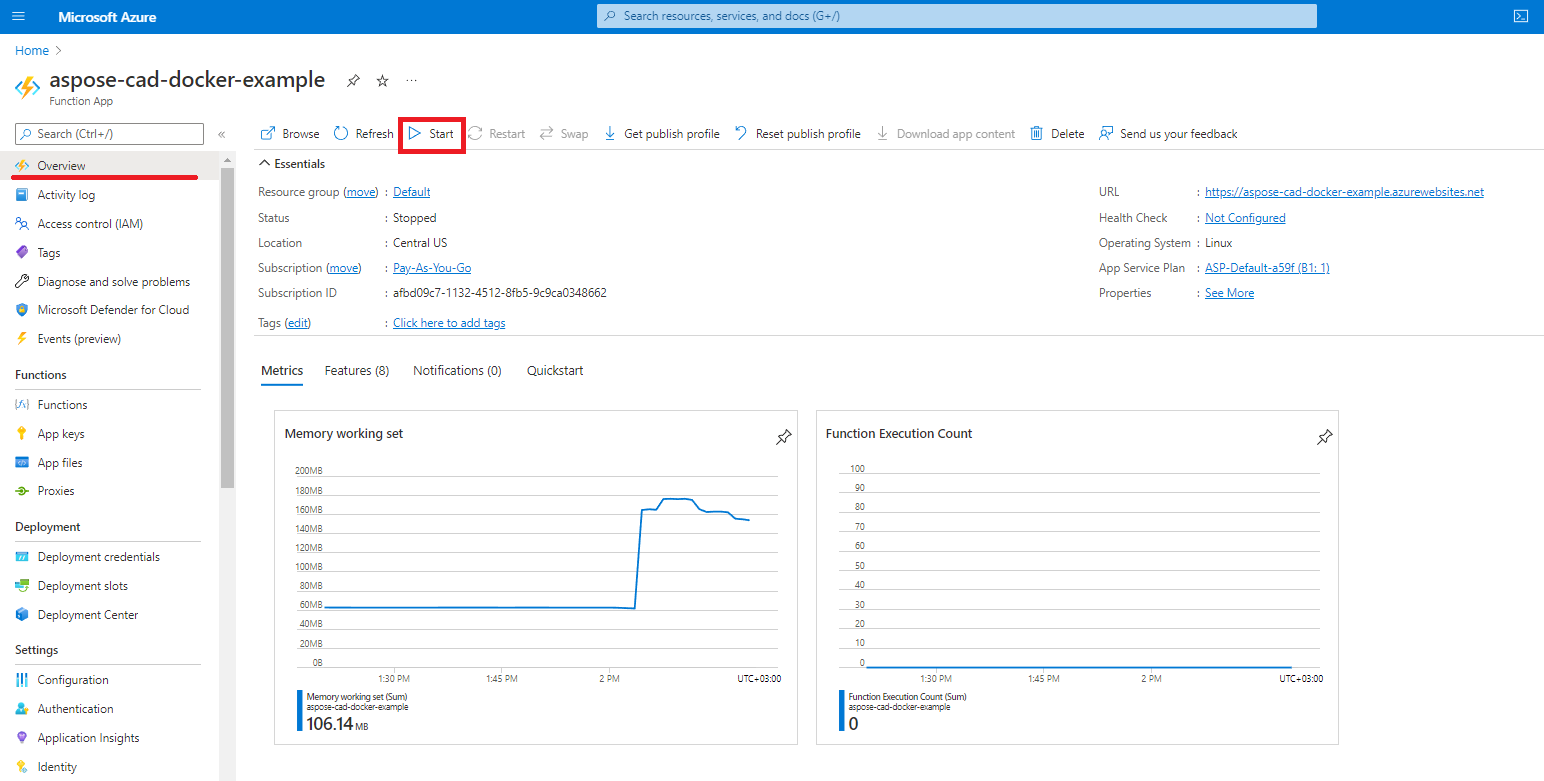Focus the top resources search bar
This screenshot has width=1544, height=781.
tap(956, 16)
